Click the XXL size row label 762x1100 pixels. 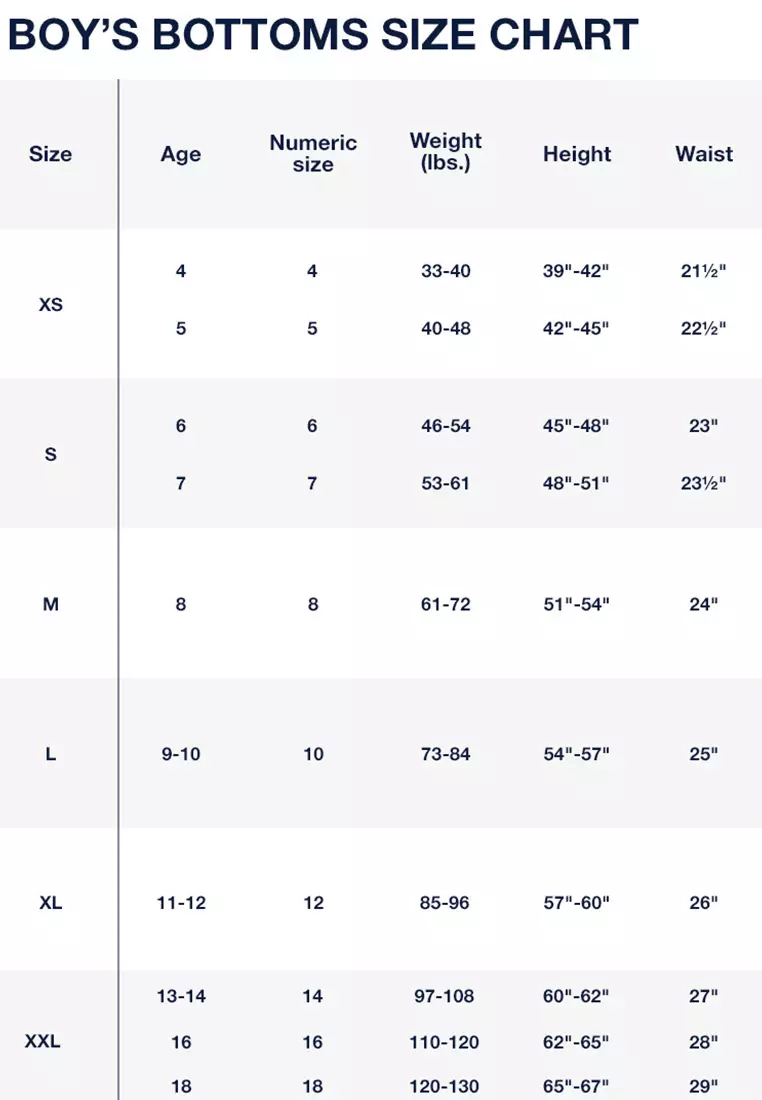(43, 1041)
